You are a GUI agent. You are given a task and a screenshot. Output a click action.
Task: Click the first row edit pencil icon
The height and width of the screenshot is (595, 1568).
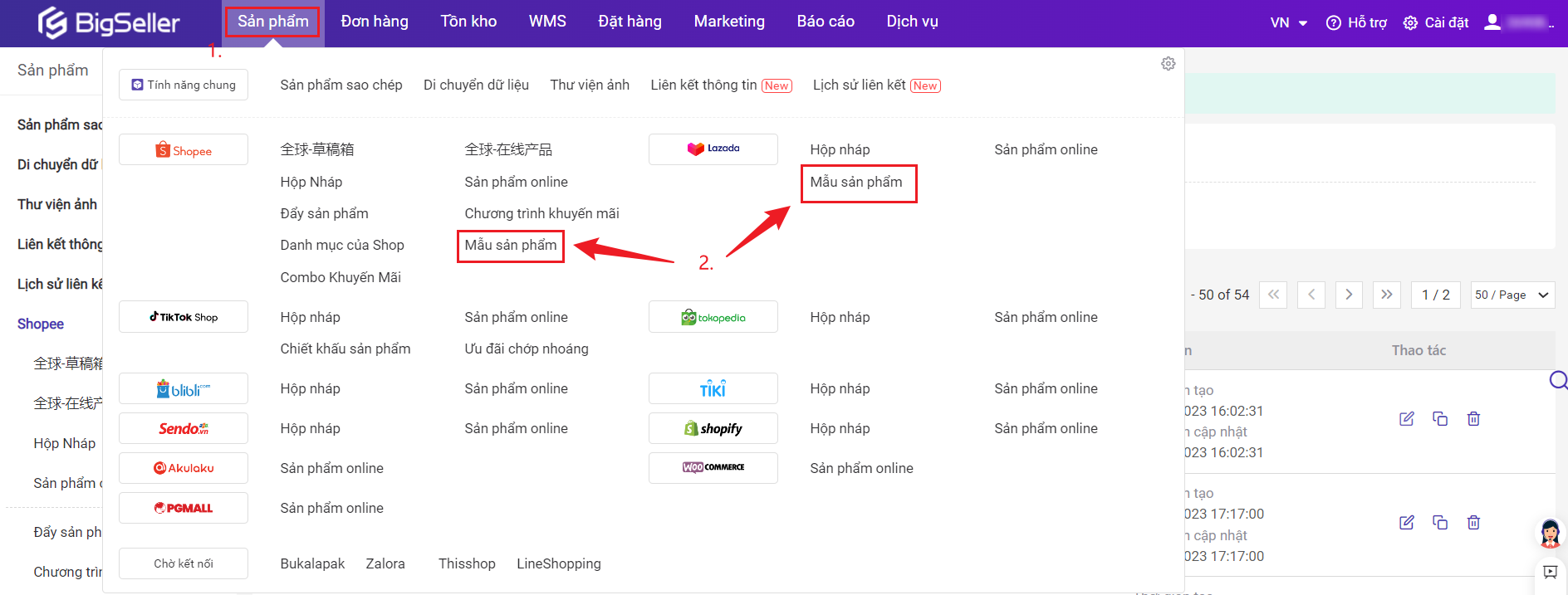click(1406, 419)
